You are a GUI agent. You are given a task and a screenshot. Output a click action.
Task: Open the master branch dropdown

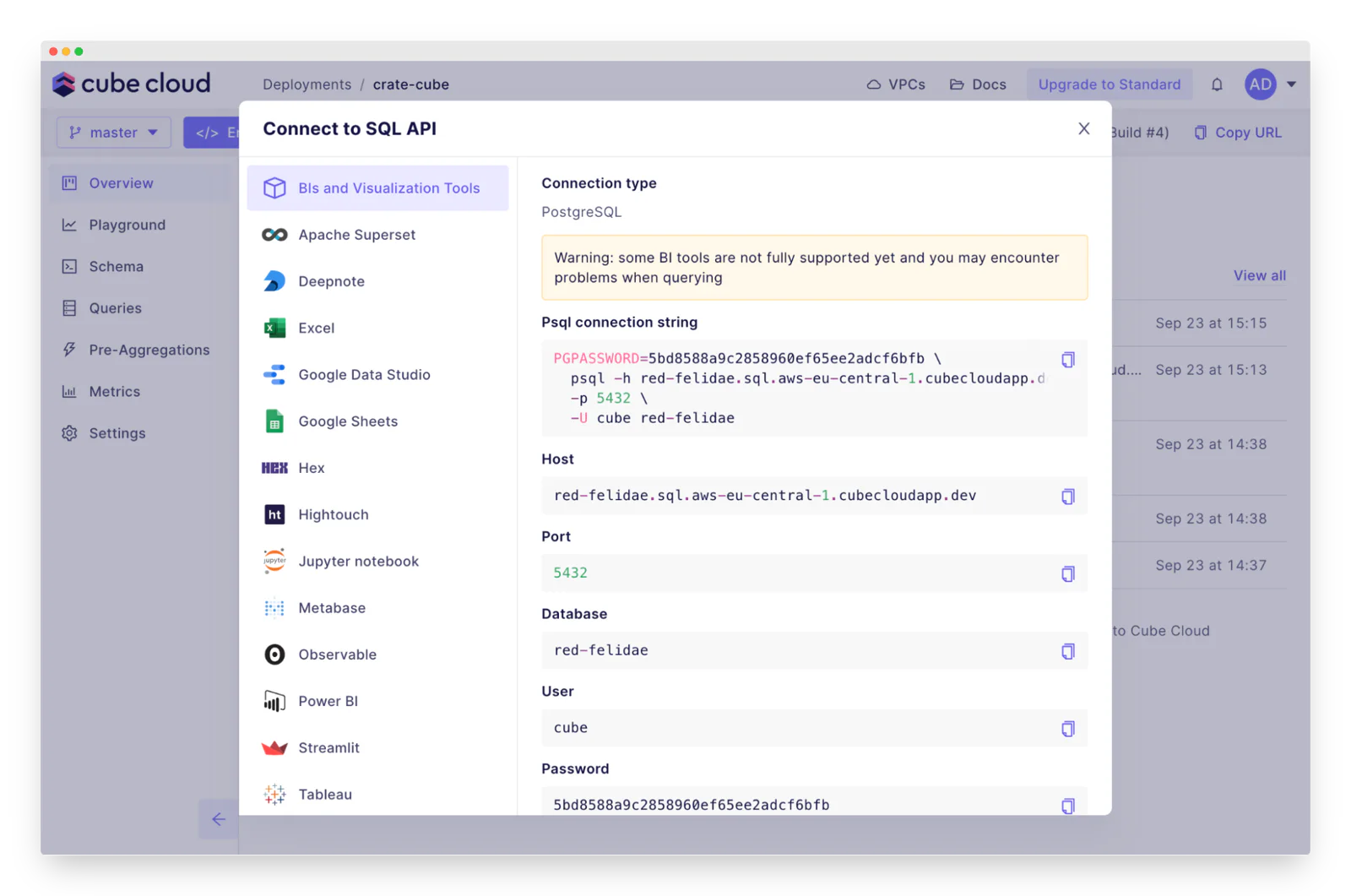tap(114, 133)
